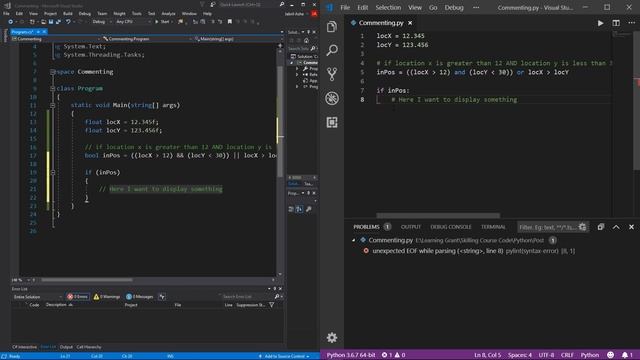Collapse Commenting.py group in Problems panel

click(x=353, y=240)
